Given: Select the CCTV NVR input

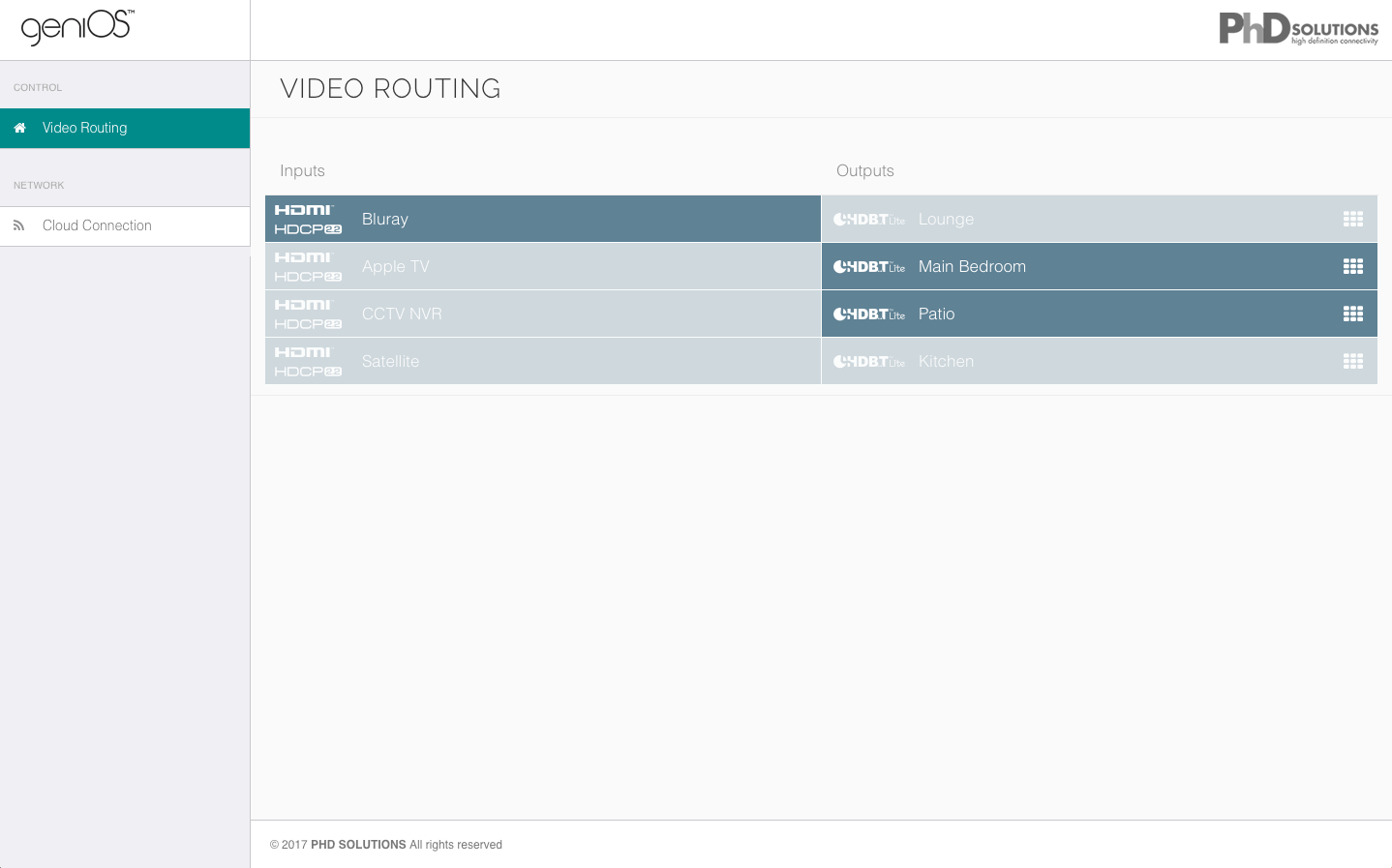Looking at the screenshot, I should click(x=543, y=314).
